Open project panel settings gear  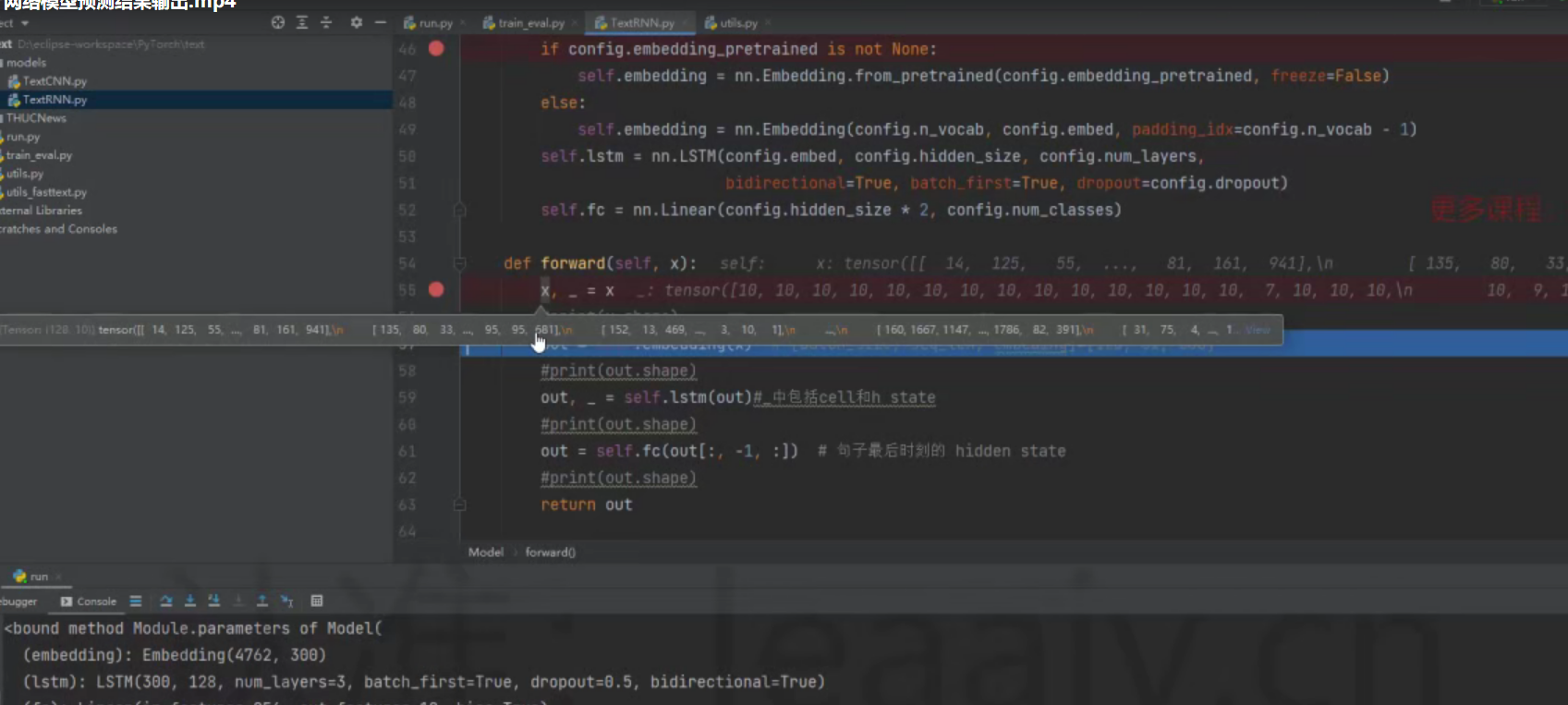click(356, 22)
